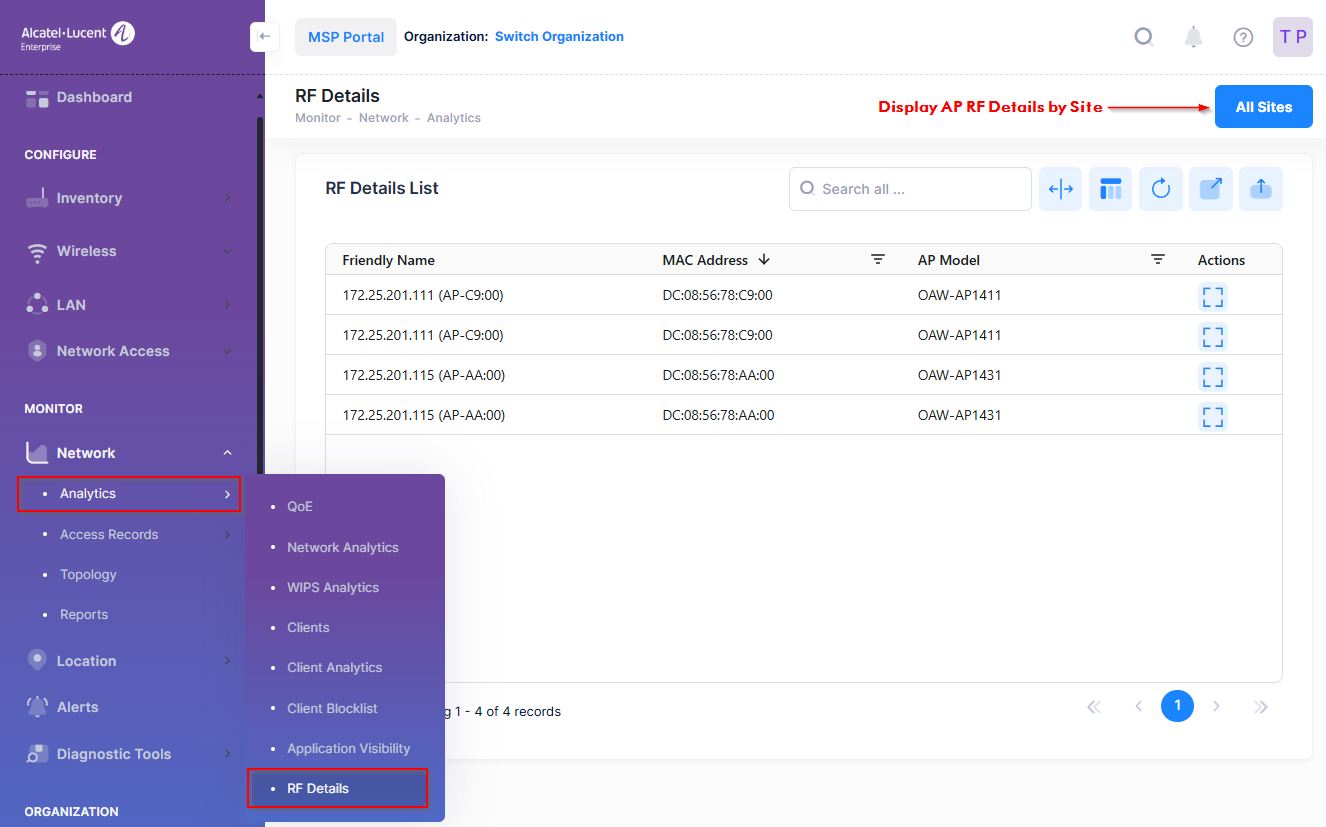Refresh the RF Details list
Screen dimensions: 1326x827
point(1160,189)
